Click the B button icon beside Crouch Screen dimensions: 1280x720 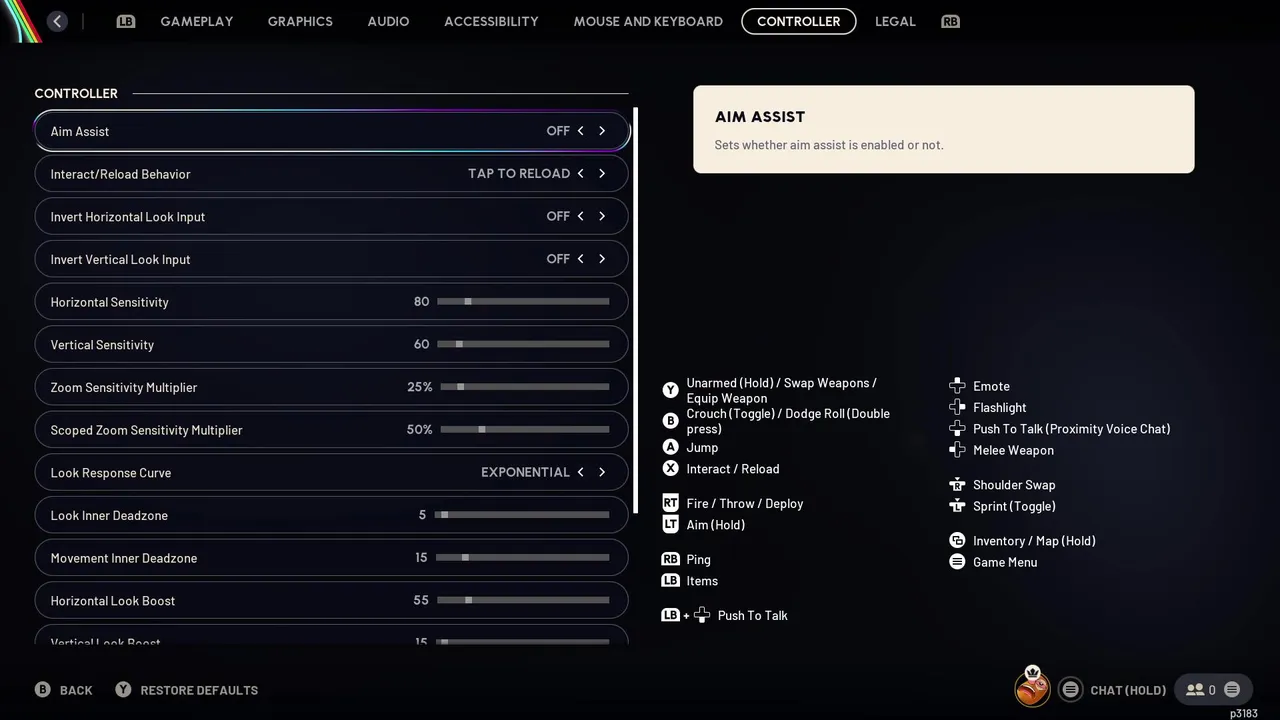[x=670, y=421]
